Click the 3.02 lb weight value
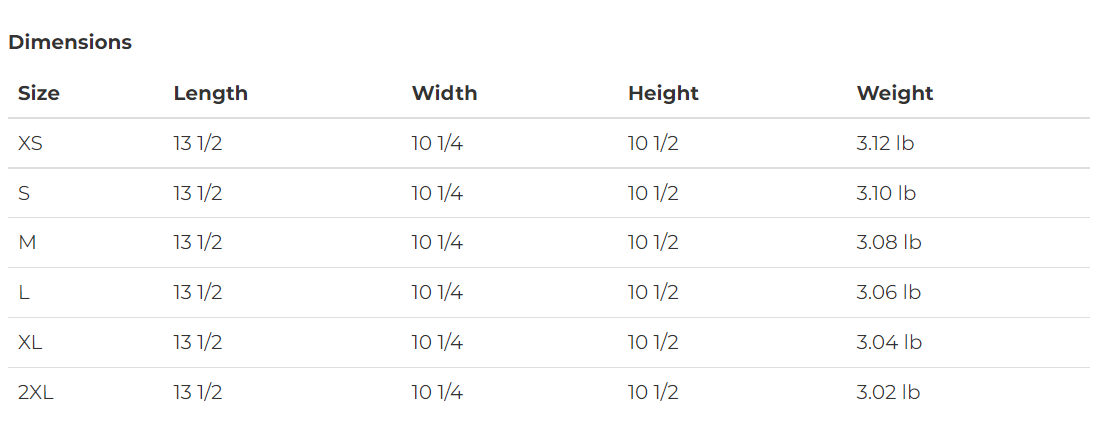The image size is (1093, 429). [x=888, y=393]
